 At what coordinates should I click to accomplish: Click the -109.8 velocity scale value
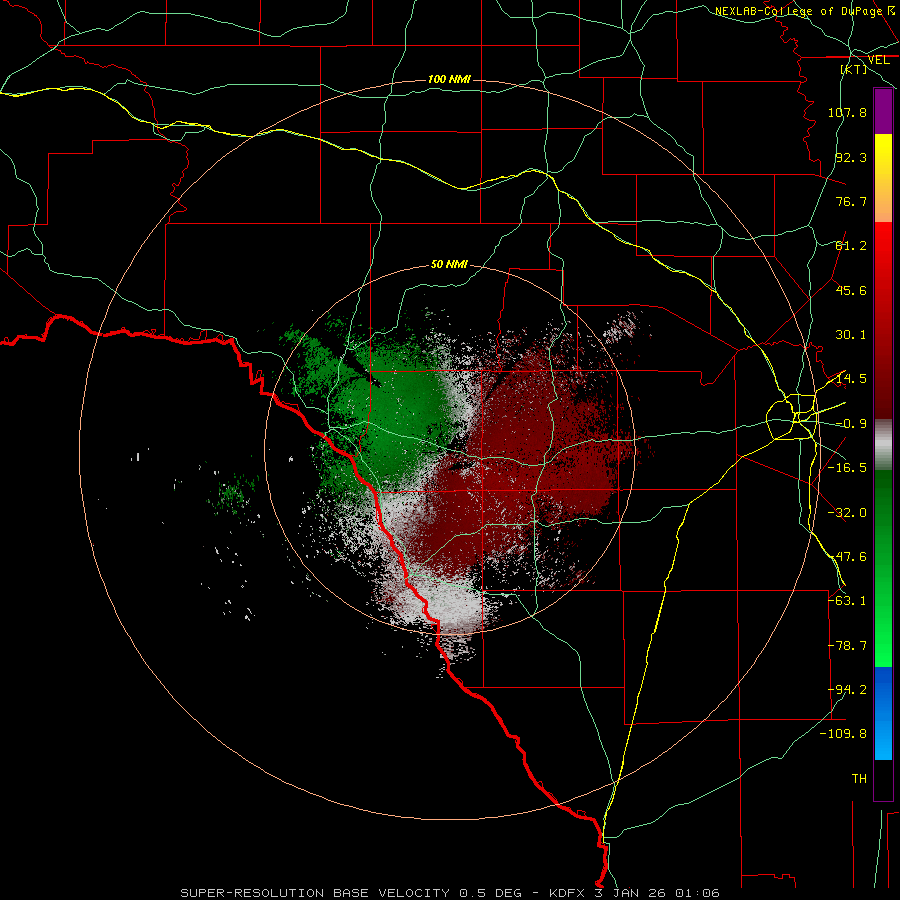point(844,734)
